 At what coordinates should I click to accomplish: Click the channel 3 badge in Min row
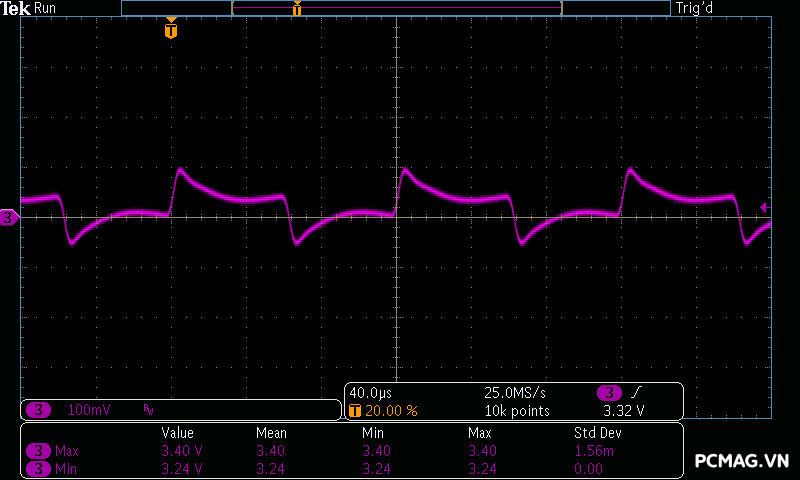[x=38, y=467]
